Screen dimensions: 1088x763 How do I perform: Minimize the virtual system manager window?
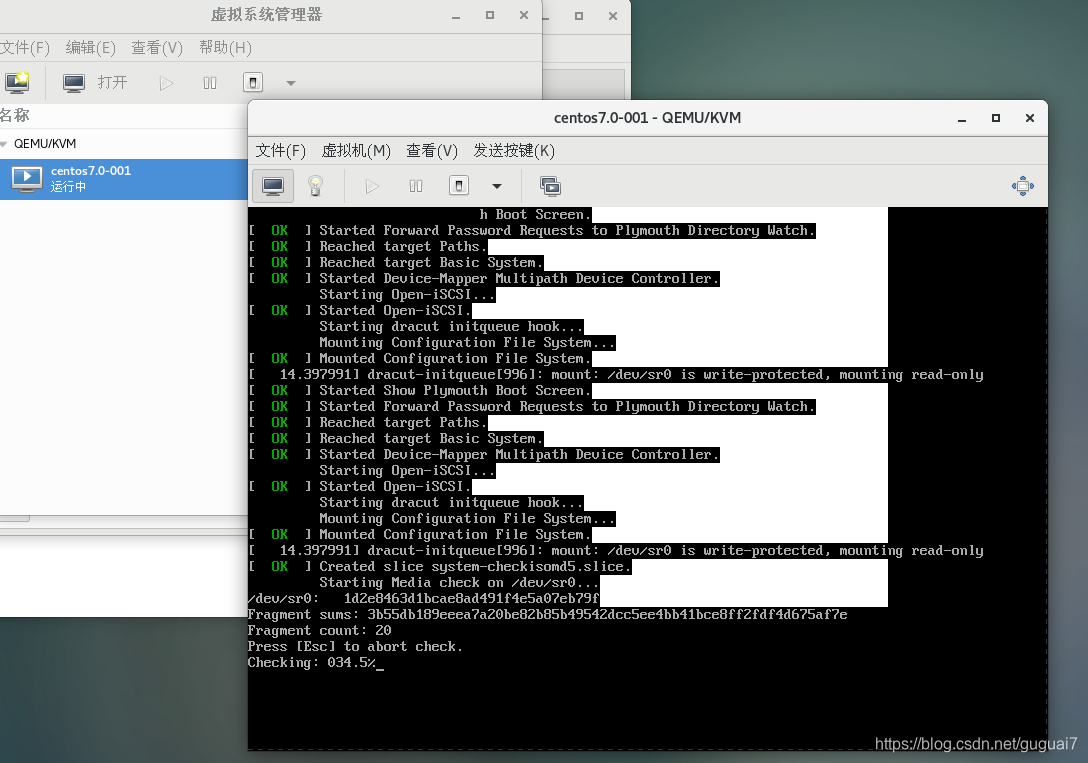(x=456, y=16)
